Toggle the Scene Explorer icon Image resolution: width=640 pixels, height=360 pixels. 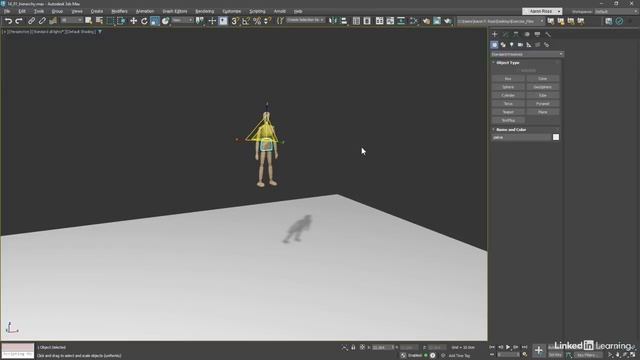click(x=356, y=21)
